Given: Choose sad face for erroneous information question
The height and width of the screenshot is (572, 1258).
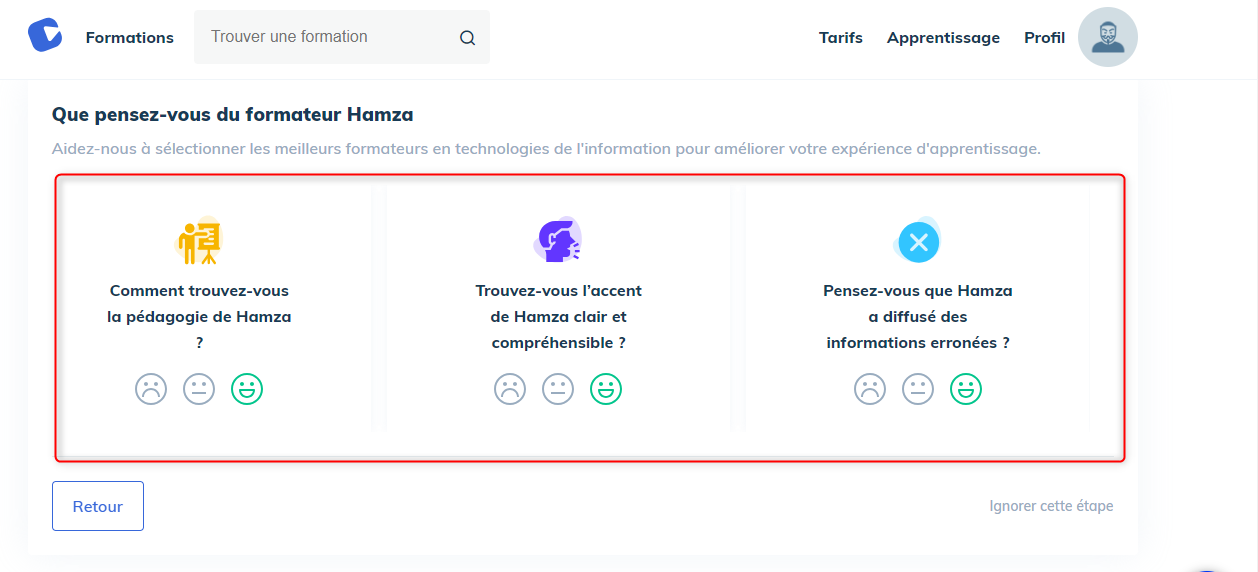Looking at the screenshot, I should click(870, 389).
